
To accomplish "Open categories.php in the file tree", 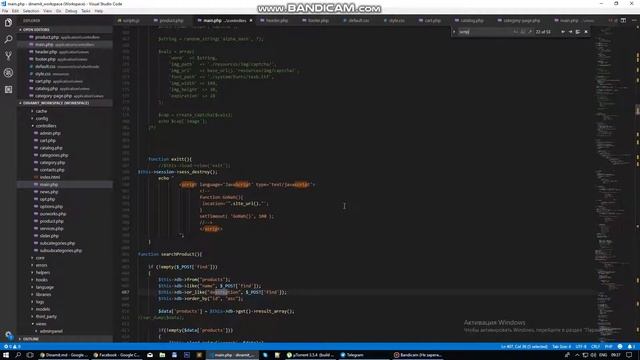I will (x=53, y=155).
